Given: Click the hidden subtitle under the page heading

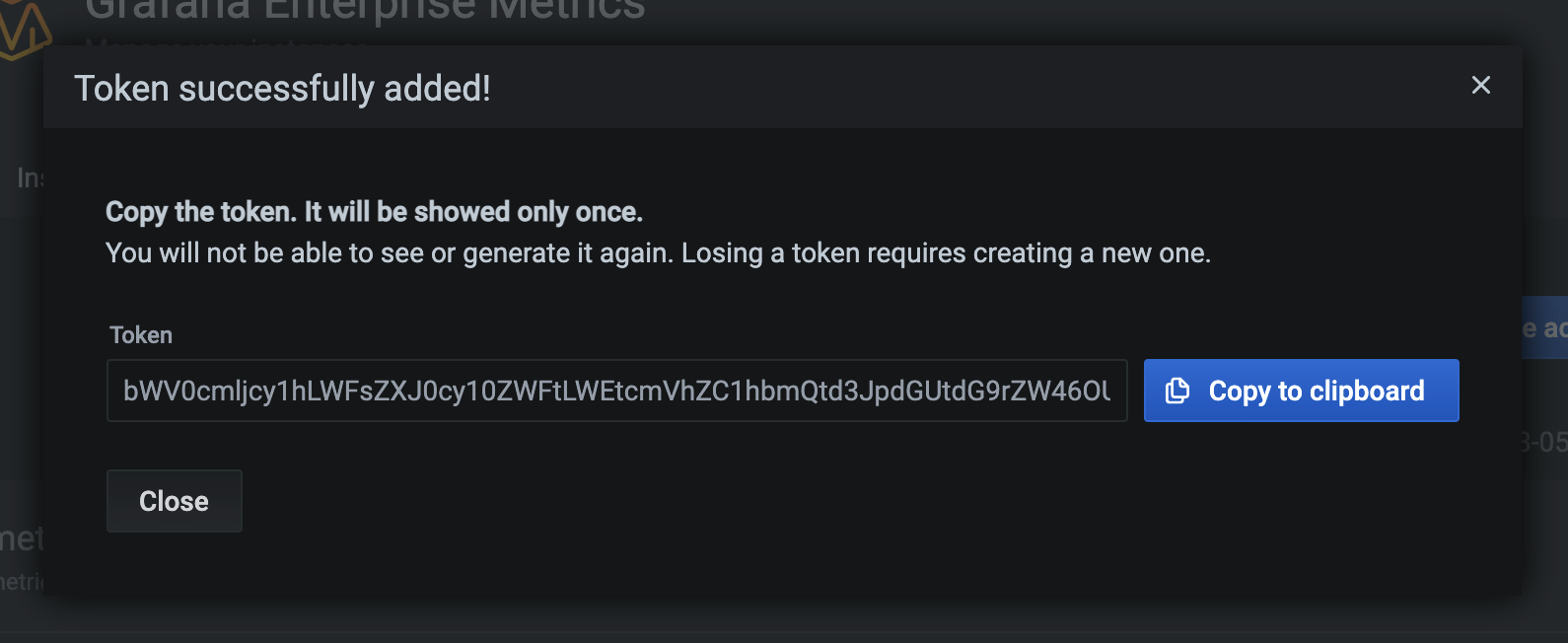Looking at the screenshot, I should pos(227,41).
